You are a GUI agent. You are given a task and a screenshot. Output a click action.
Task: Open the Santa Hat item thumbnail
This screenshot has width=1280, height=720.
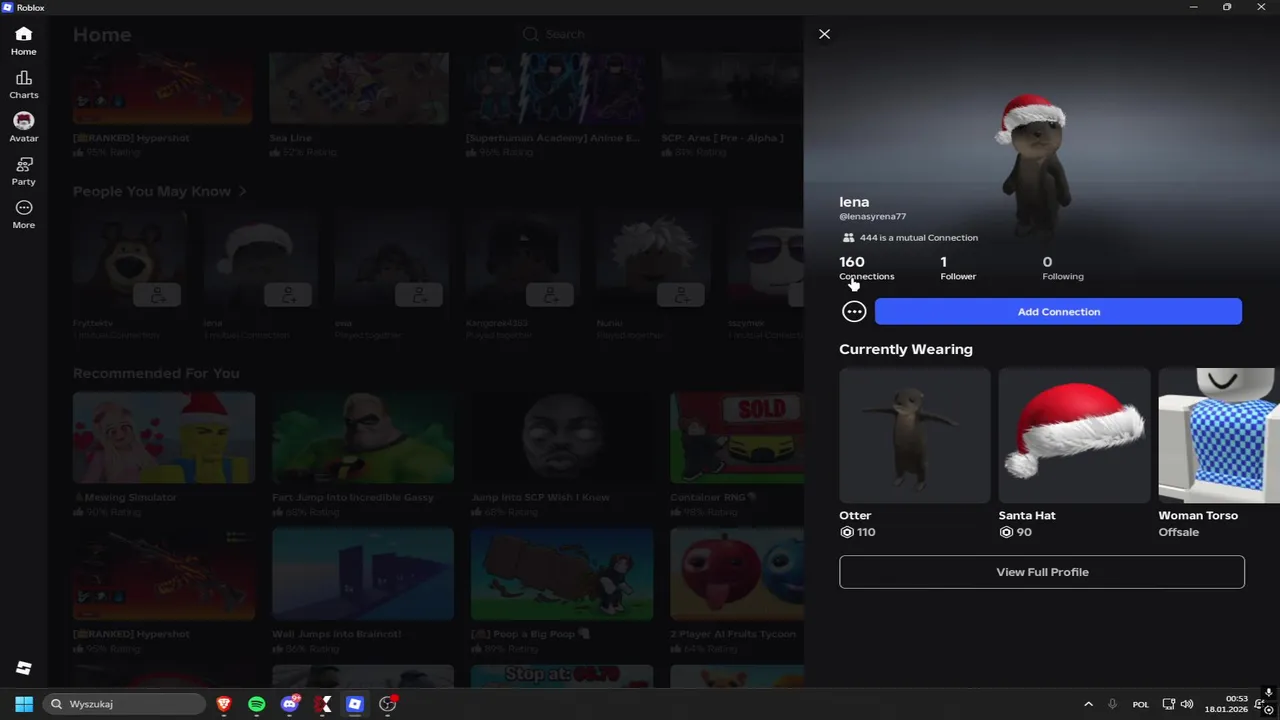coord(1074,435)
